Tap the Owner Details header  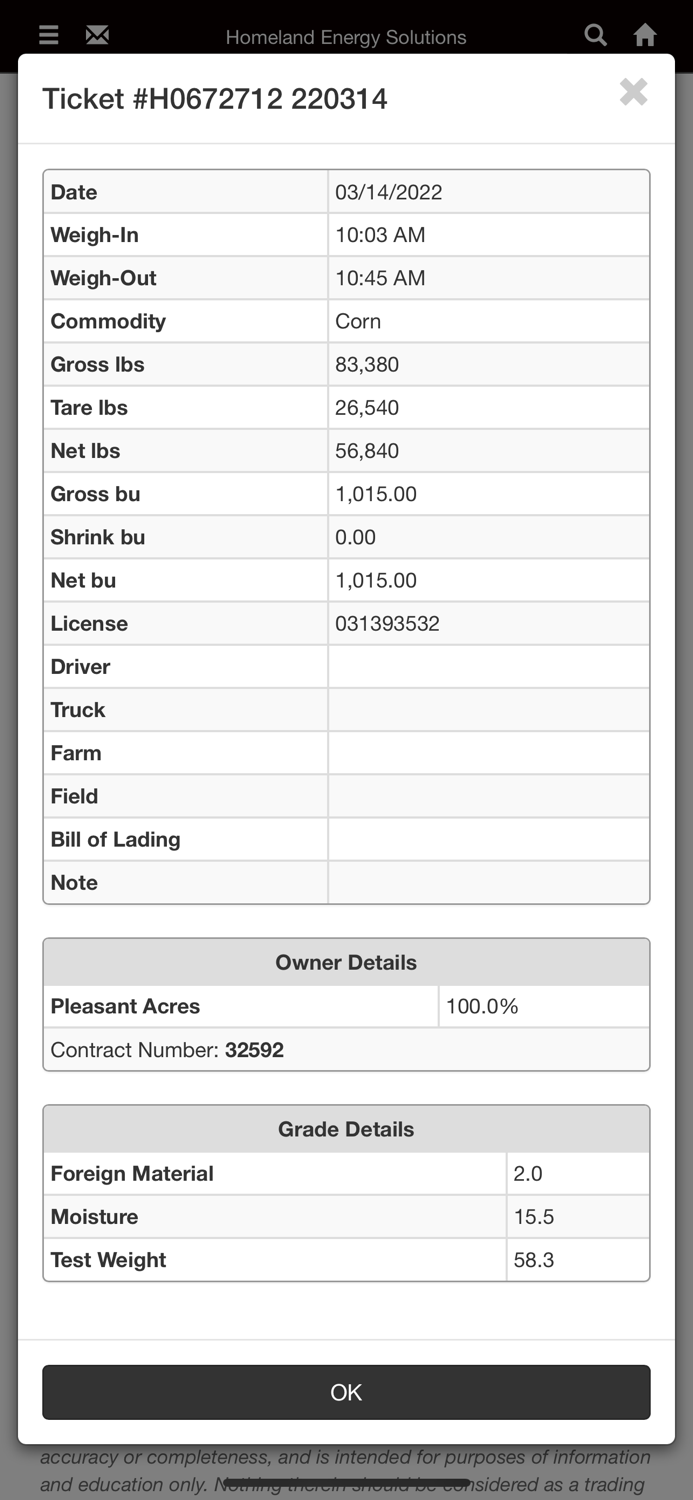346,962
